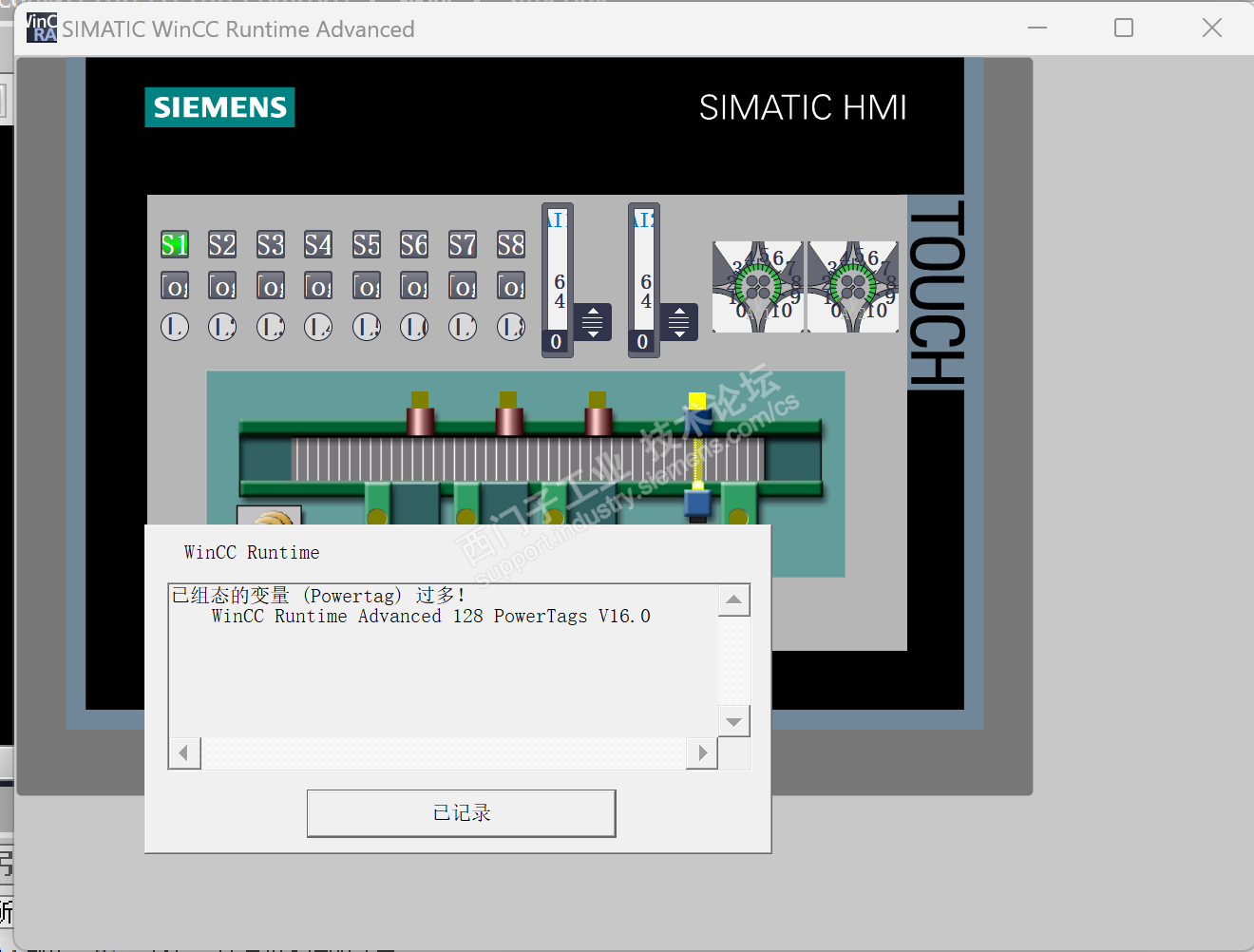Screen dimensions: 1254x952
Task: Click the message box scroll-up arrow
Action: 734,600
